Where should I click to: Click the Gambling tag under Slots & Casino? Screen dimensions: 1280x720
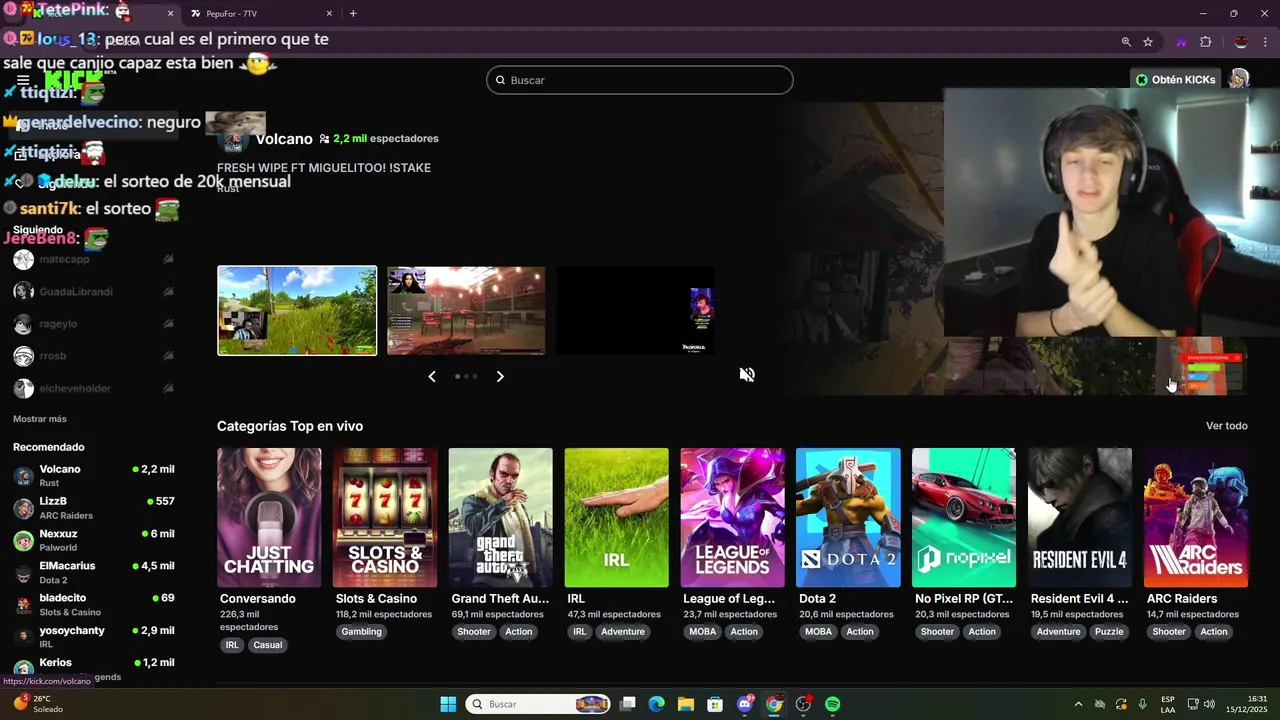coord(361,632)
